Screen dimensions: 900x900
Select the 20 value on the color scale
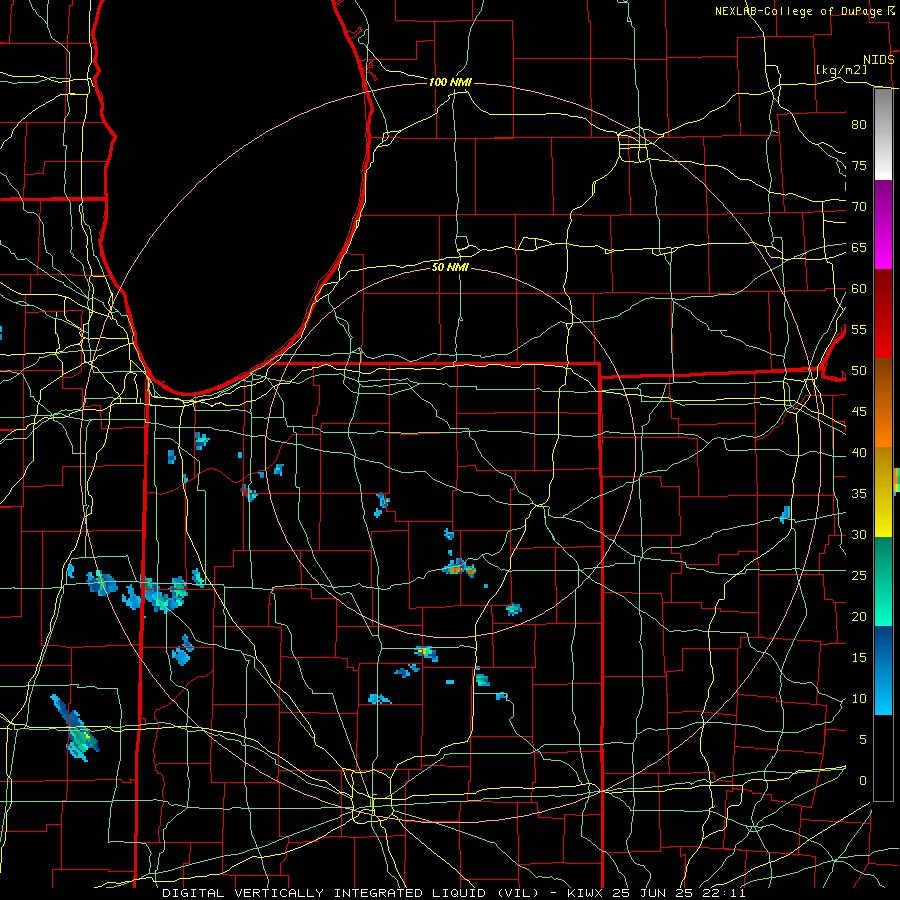click(x=859, y=616)
